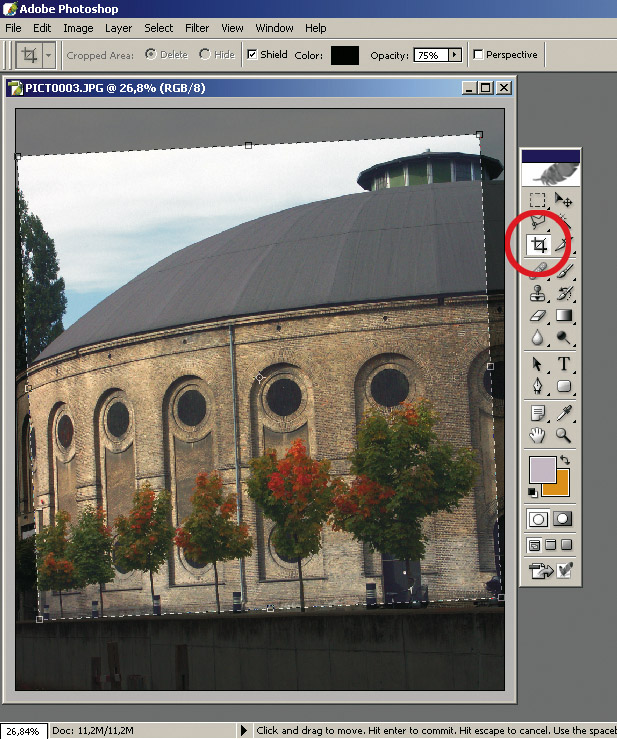
Task: Select the Move tool
Action: (x=563, y=200)
